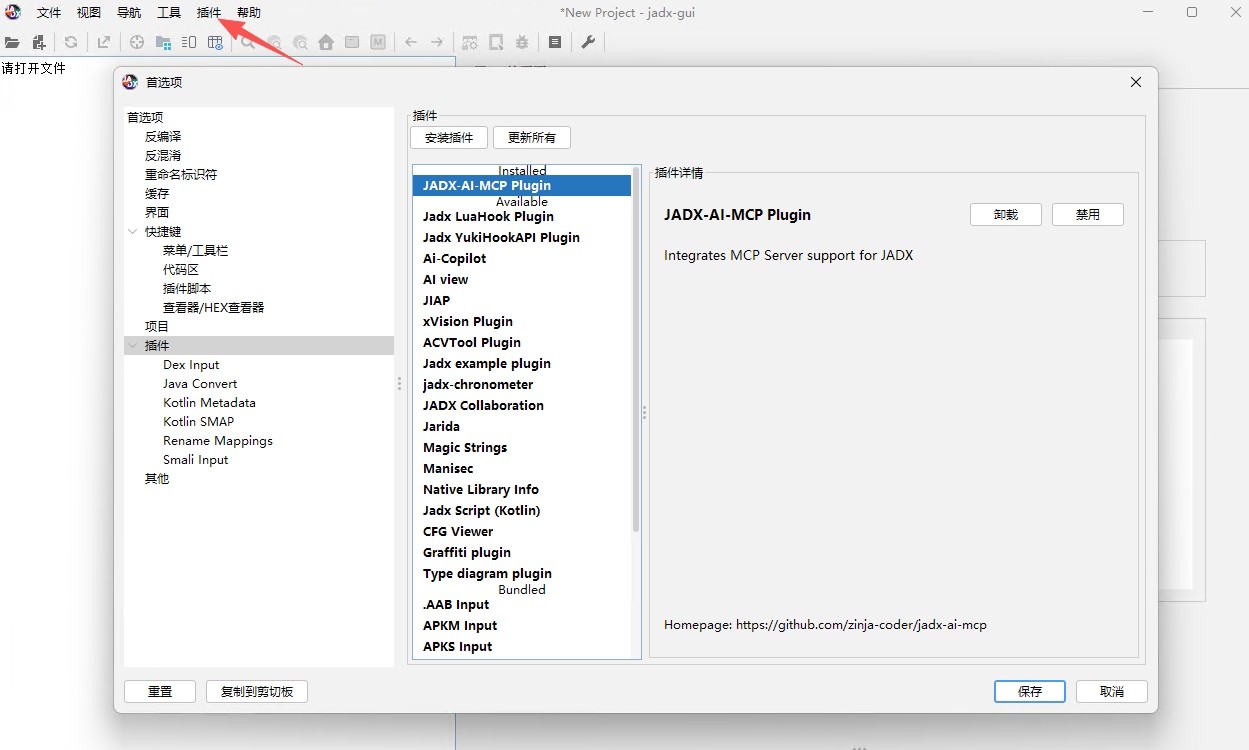Screen dimensions: 1249x750
Task: Click the home (main activity) toolbar icon
Action: coord(326,42)
